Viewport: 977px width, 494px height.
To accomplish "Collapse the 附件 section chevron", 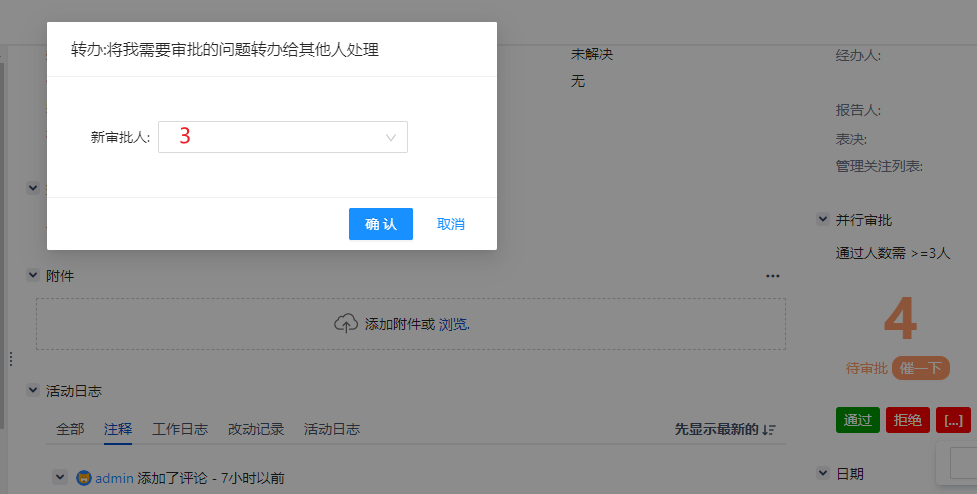I will 33,275.
